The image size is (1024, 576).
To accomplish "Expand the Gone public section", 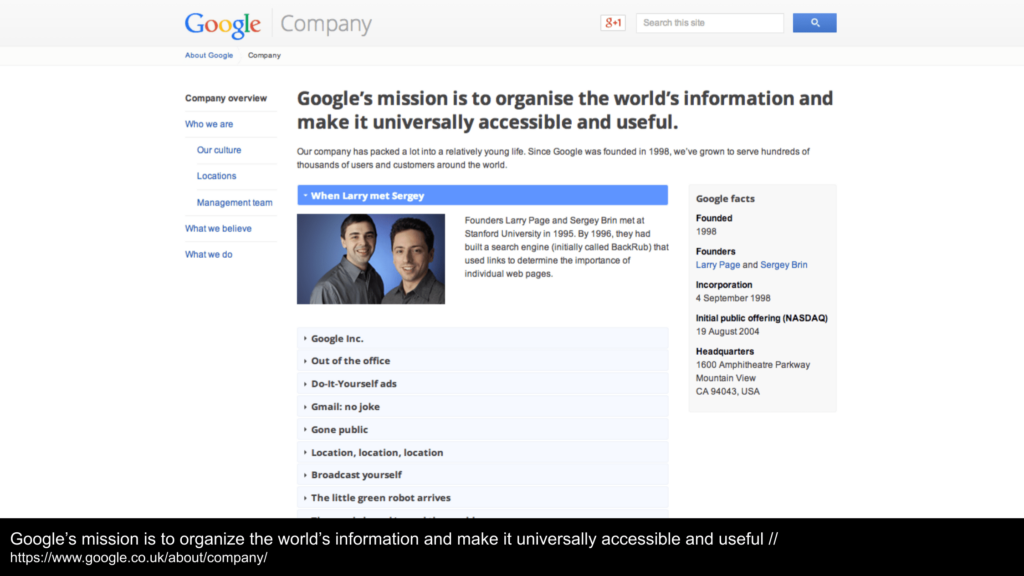I will [483, 429].
